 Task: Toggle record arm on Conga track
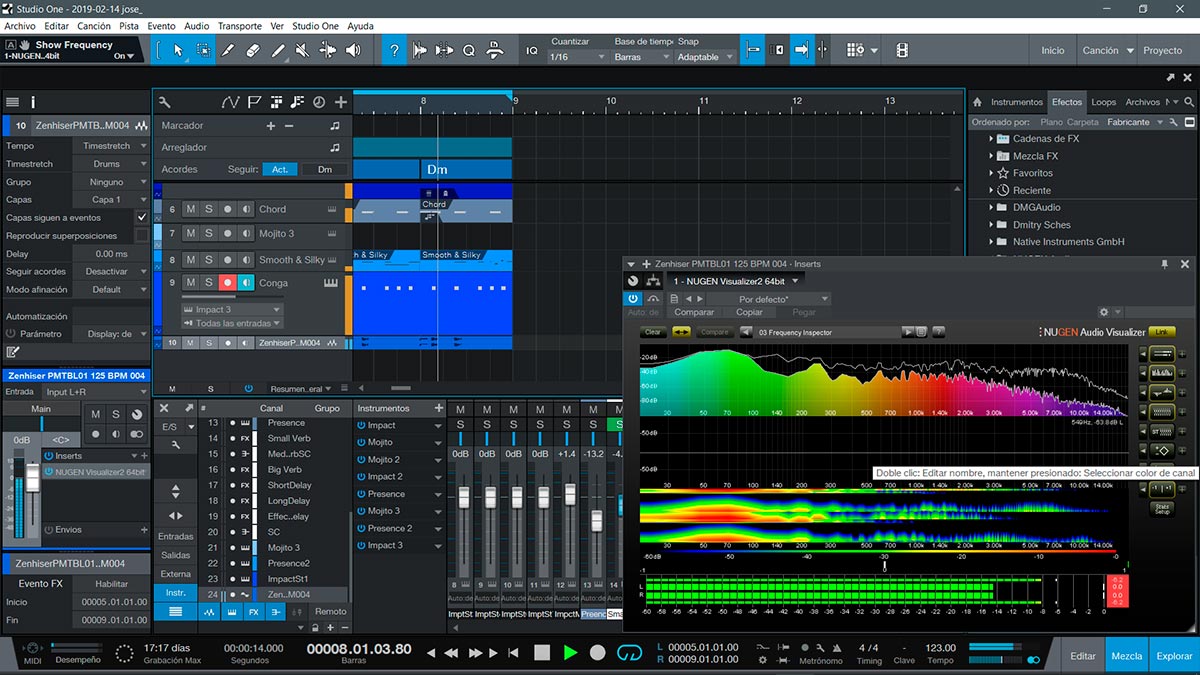pos(228,283)
